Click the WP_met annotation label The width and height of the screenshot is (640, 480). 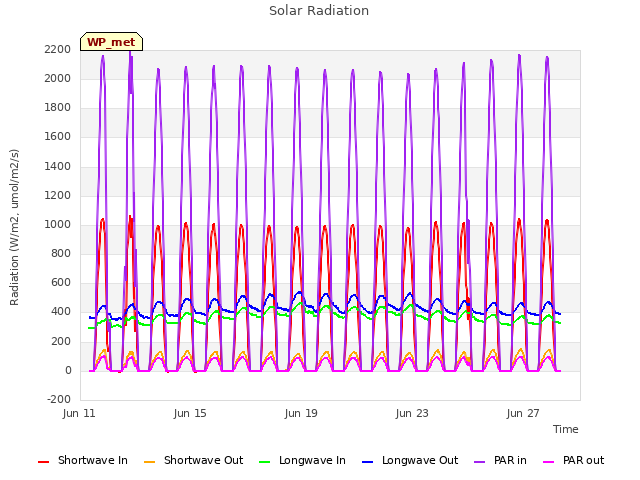(x=111, y=42)
